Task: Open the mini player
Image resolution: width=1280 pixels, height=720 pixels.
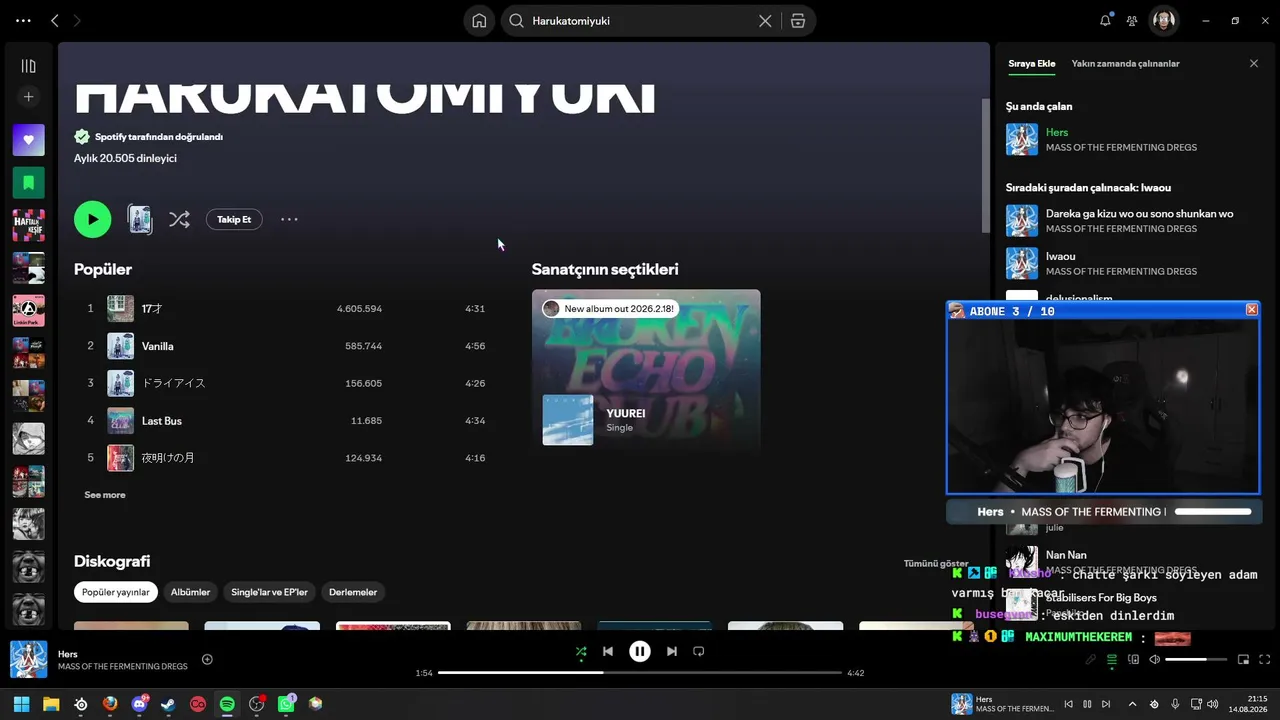Action: 1244,660
